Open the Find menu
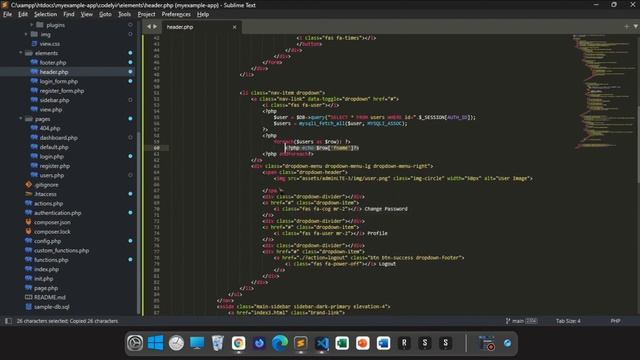This screenshot has width=640, height=360. pyautogui.click(x=69, y=14)
